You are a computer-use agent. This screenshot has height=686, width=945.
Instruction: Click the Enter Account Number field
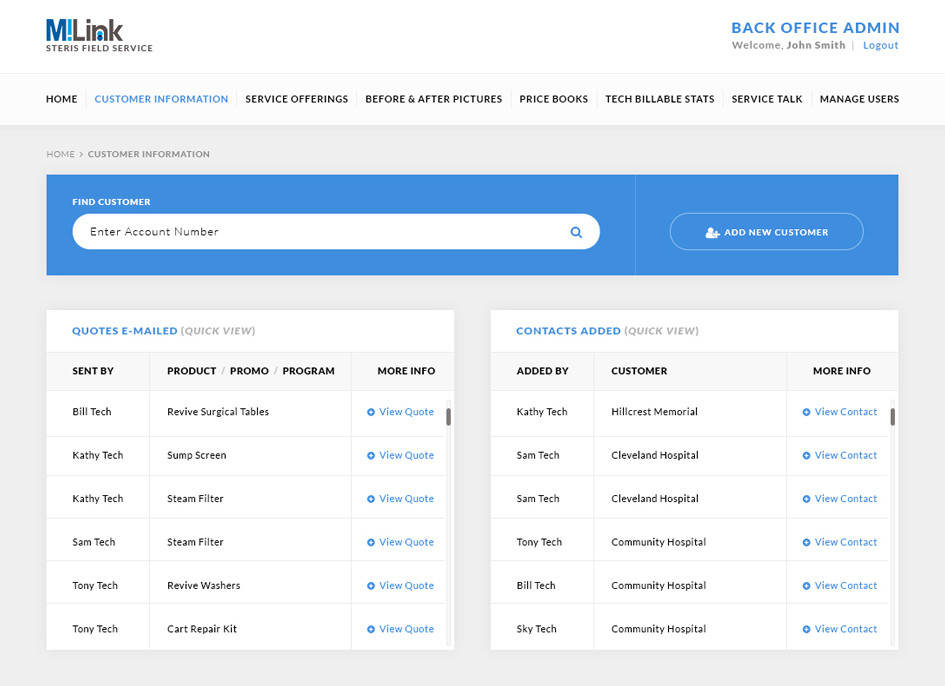(x=300, y=231)
